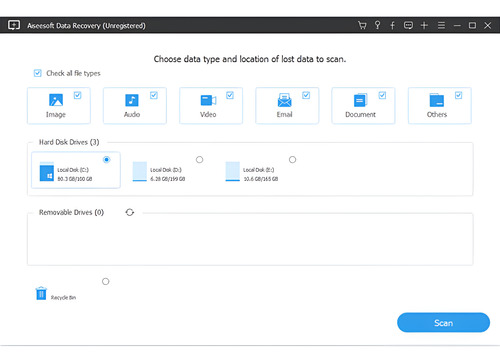
Task: Click the Aiseesoft app logo icon
Action: tap(14, 25)
